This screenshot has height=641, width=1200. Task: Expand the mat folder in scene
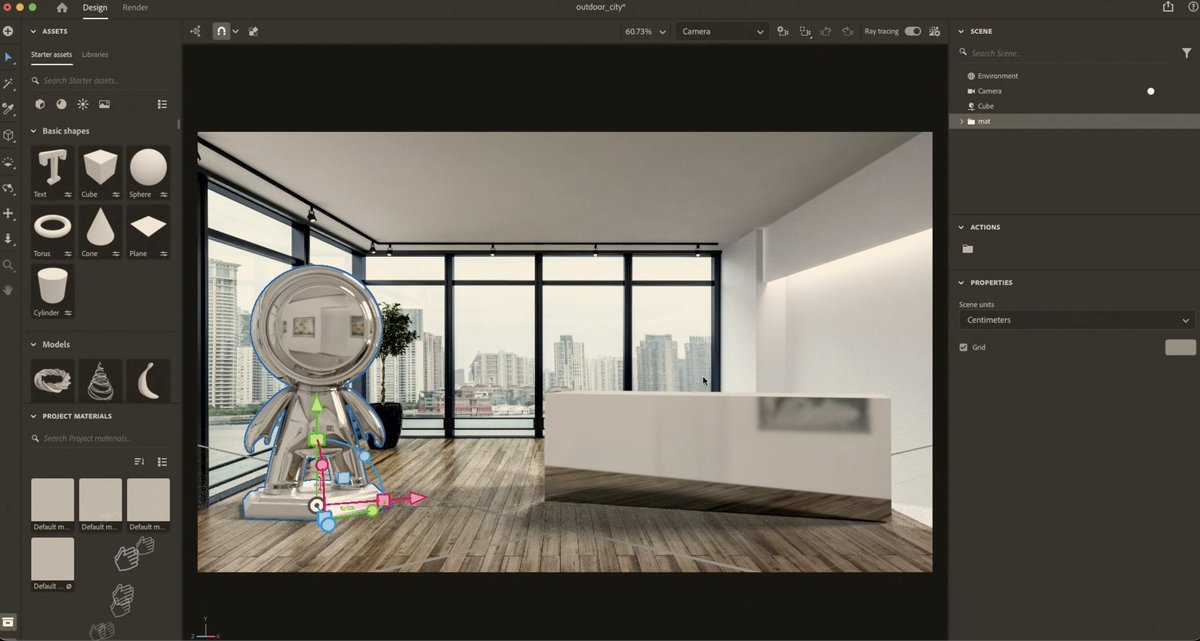click(x=961, y=121)
